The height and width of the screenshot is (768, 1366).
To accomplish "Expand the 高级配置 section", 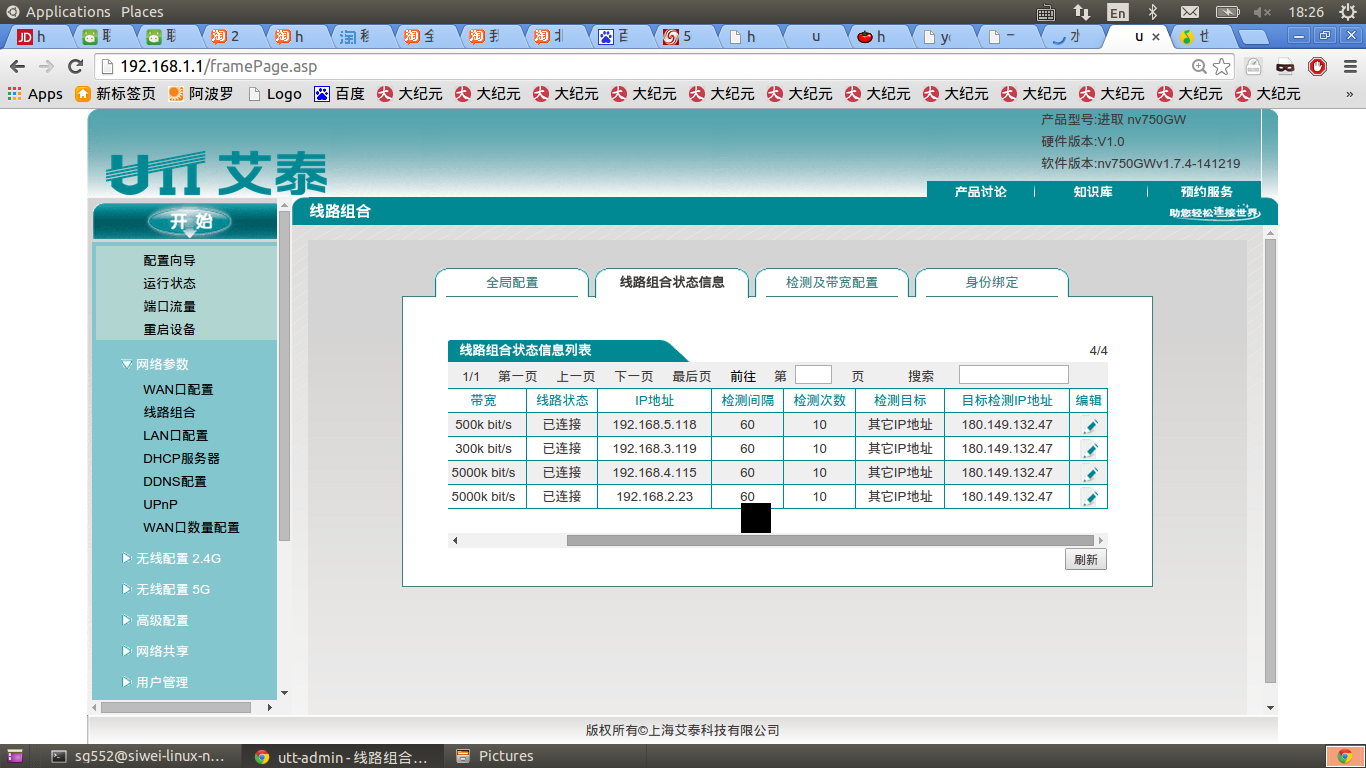I will 165,620.
